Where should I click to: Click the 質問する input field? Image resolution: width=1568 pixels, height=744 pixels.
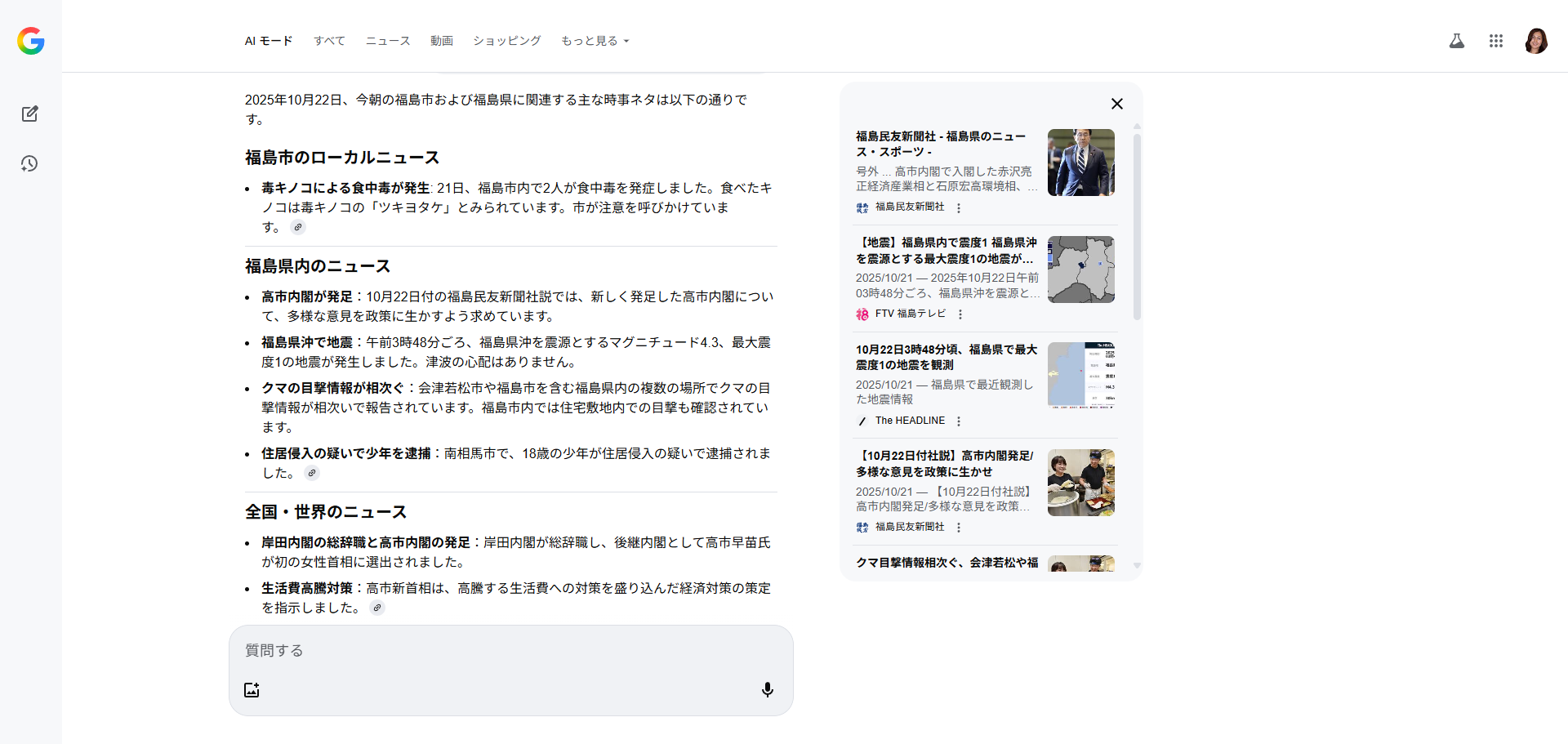point(510,651)
